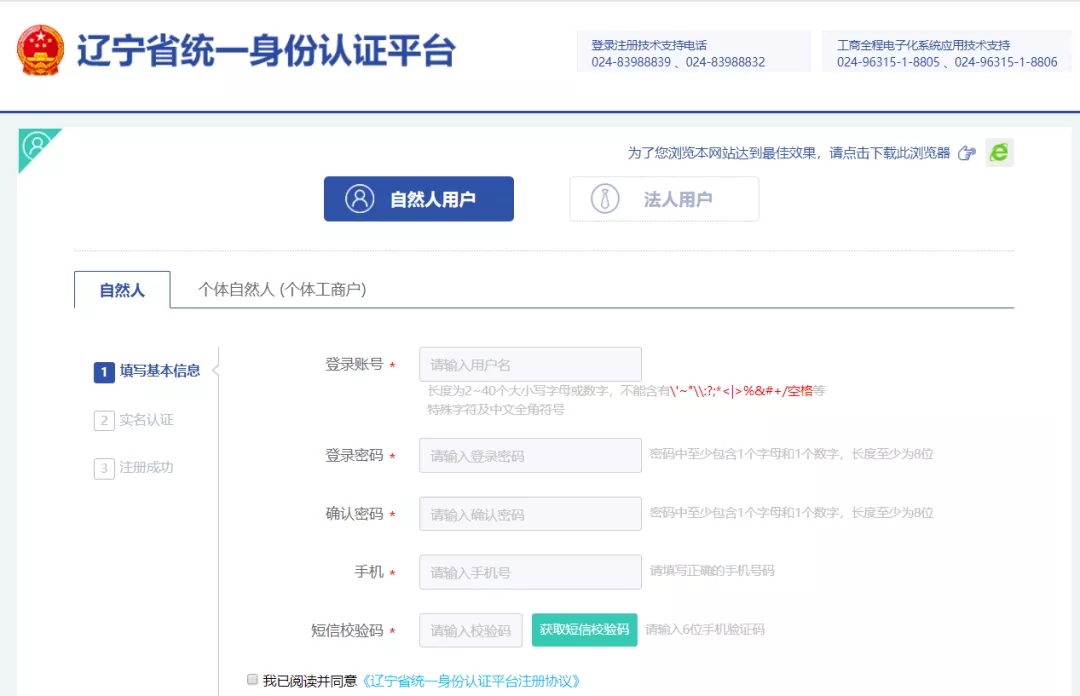Click the green corner user badge icon

[36, 146]
